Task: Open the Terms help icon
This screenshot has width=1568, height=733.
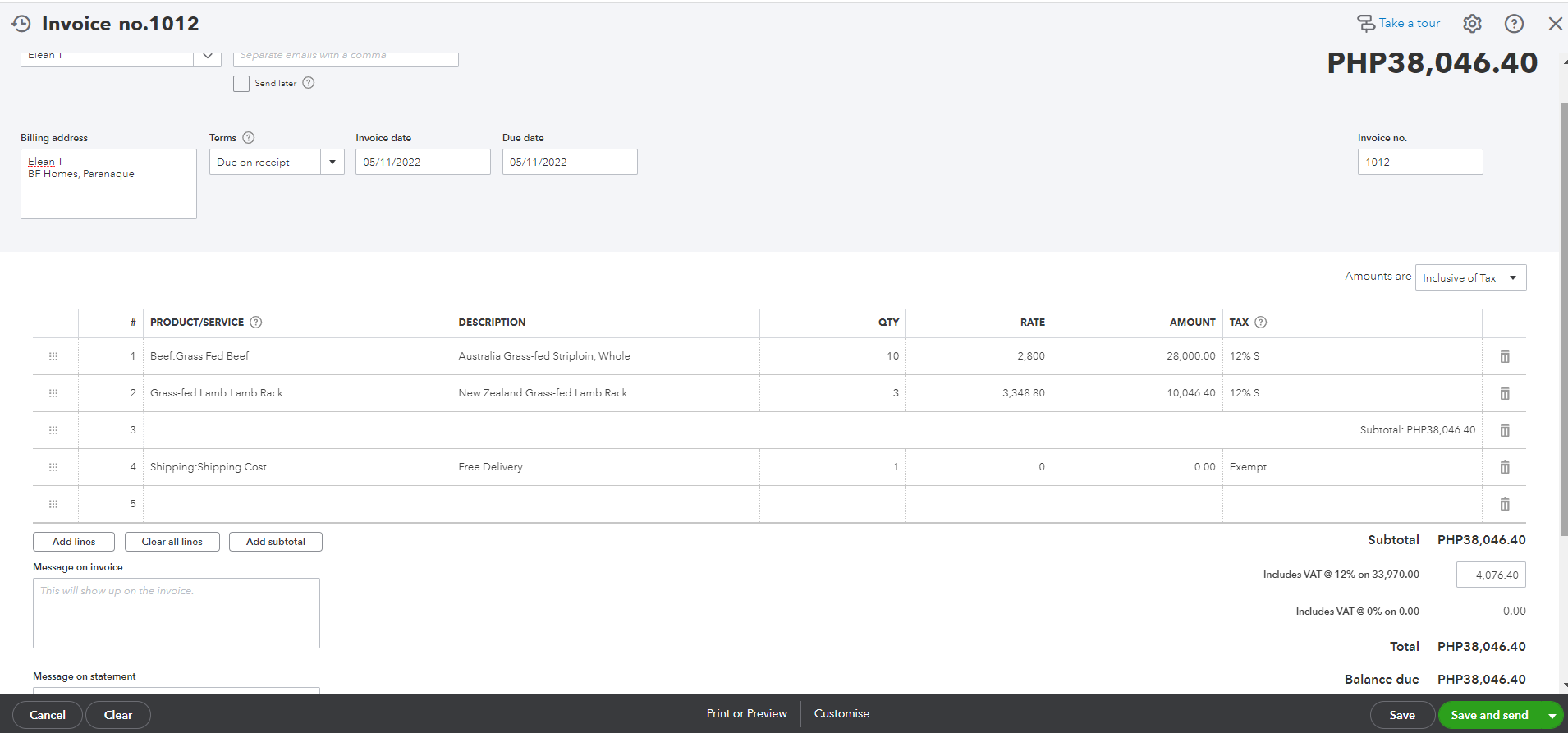Action: click(249, 138)
